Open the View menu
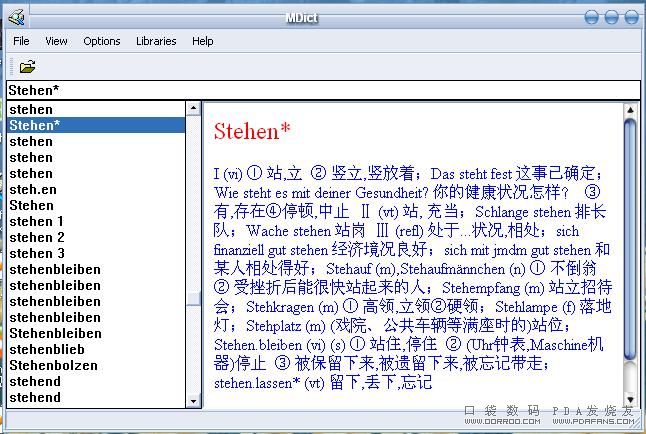646x434 pixels. coord(56,41)
